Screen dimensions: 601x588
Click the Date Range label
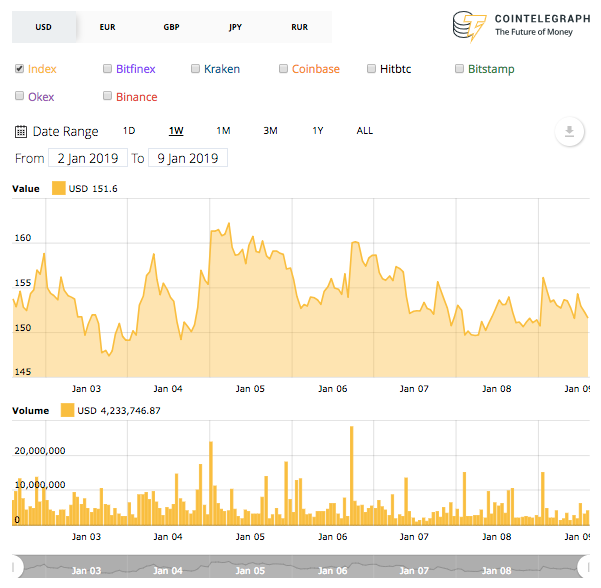click(66, 131)
